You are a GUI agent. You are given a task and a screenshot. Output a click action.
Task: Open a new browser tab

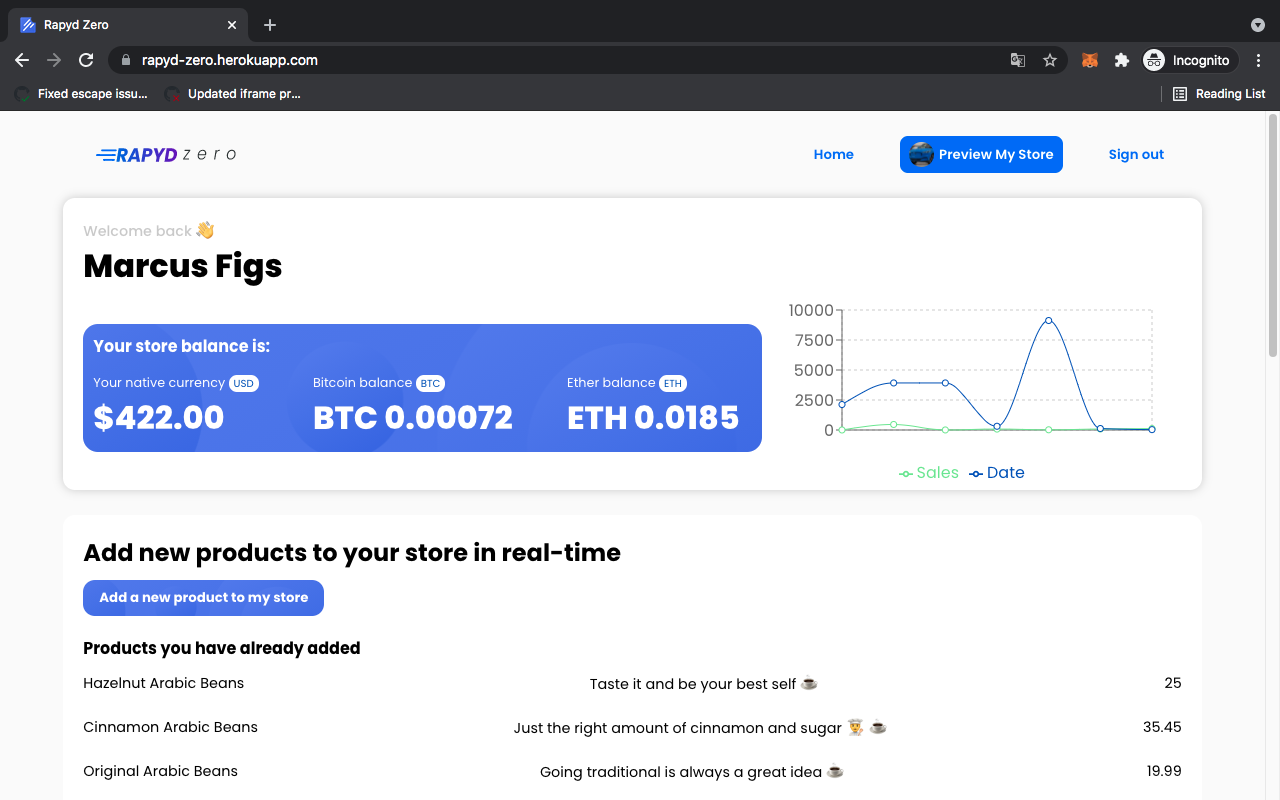point(270,25)
